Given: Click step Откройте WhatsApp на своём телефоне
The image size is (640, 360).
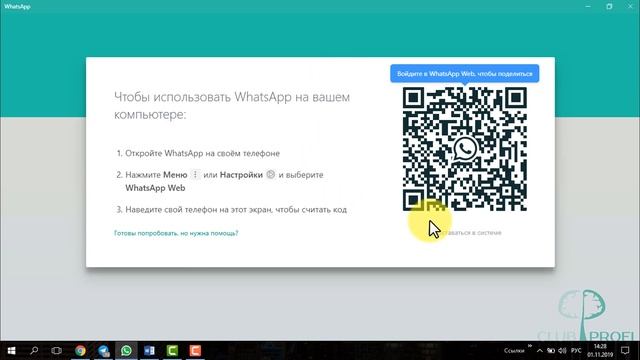Looking at the screenshot, I should [202, 153].
